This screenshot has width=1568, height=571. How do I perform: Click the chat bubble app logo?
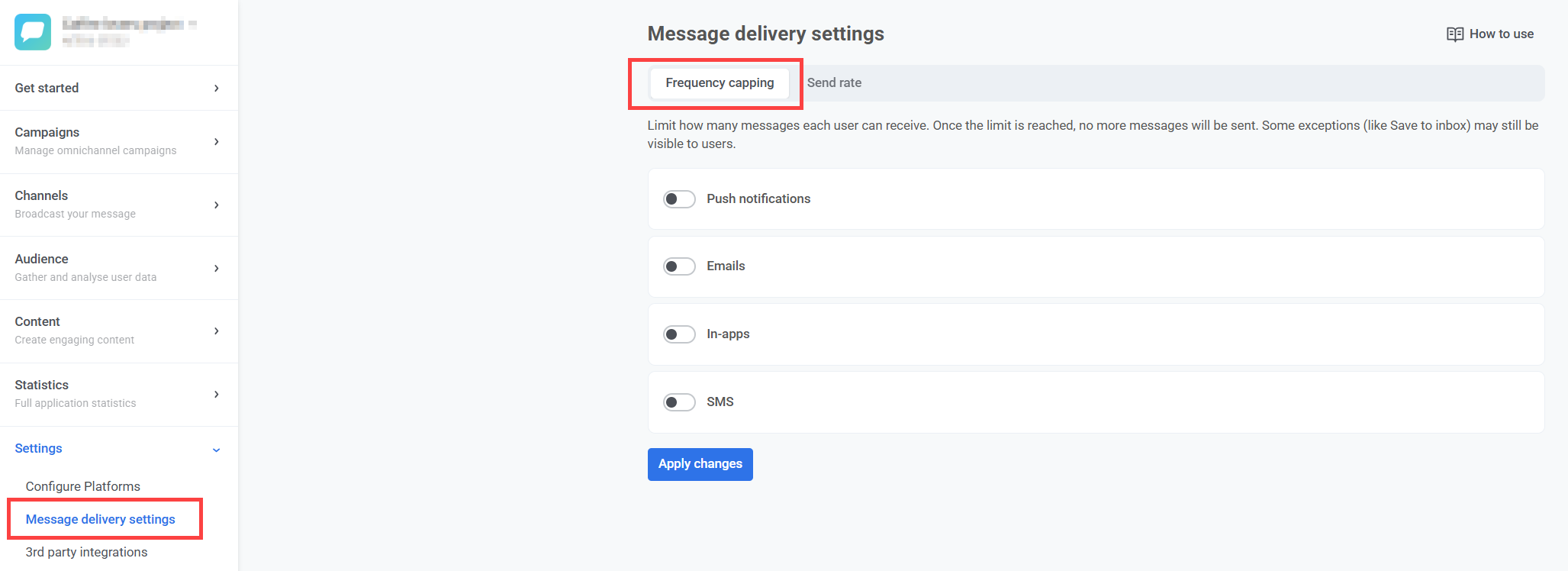click(x=33, y=32)
